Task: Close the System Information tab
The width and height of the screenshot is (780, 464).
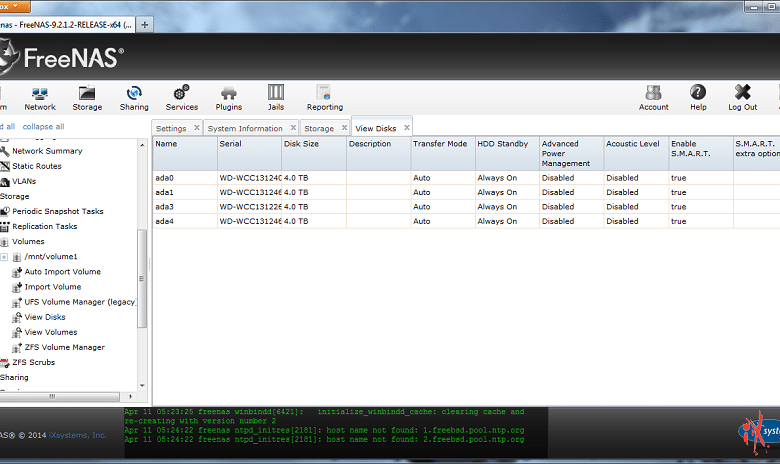Action: click(x=293, y=128)
